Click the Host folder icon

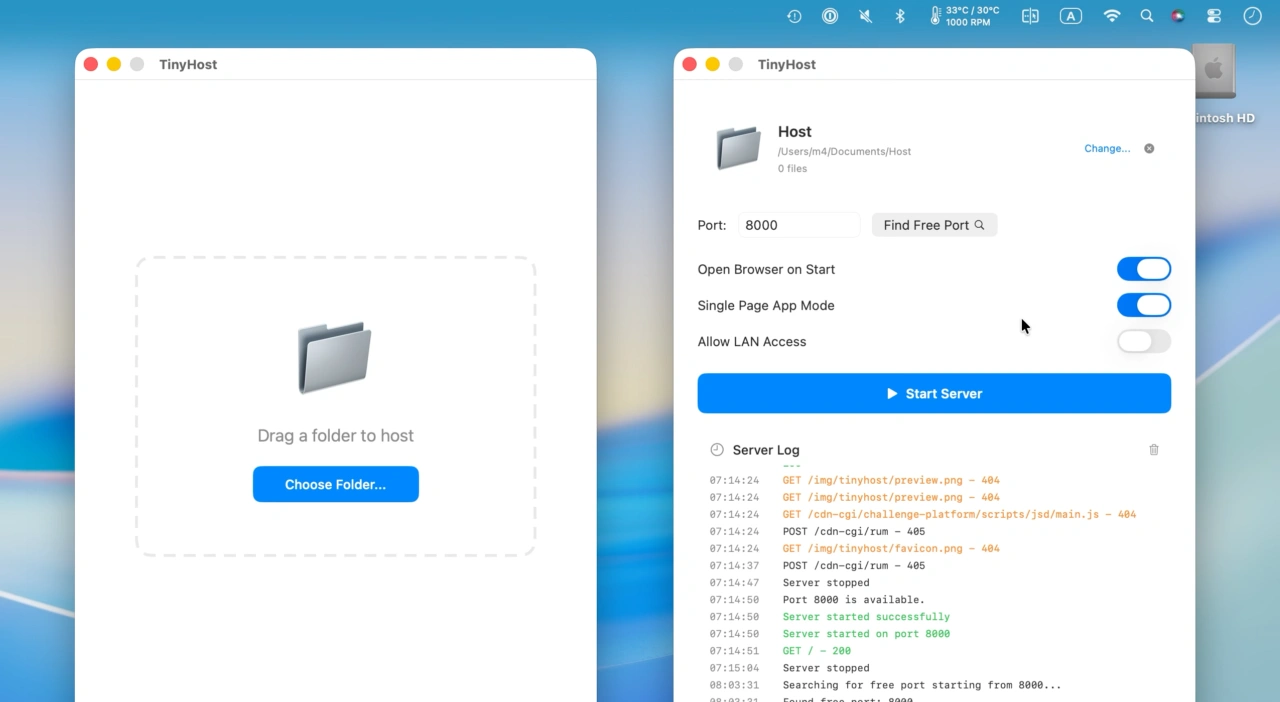tap(738, 146)
